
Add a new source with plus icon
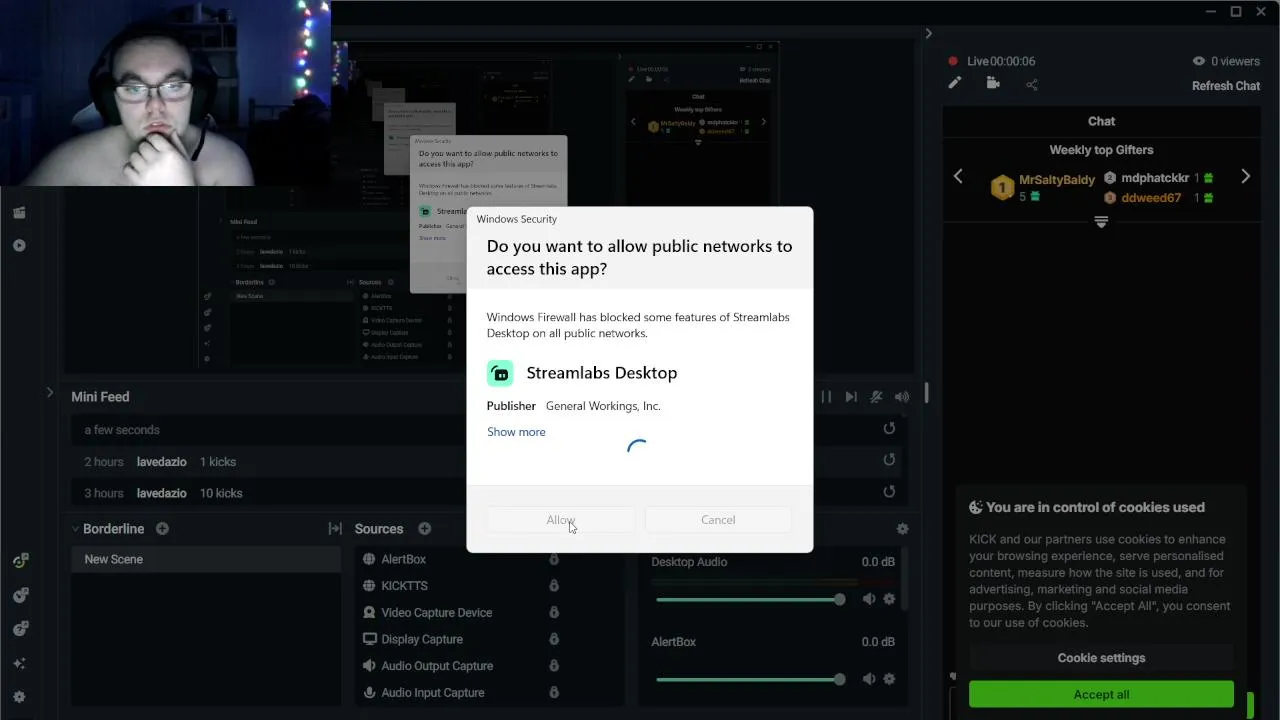click(x=424, y=529)
